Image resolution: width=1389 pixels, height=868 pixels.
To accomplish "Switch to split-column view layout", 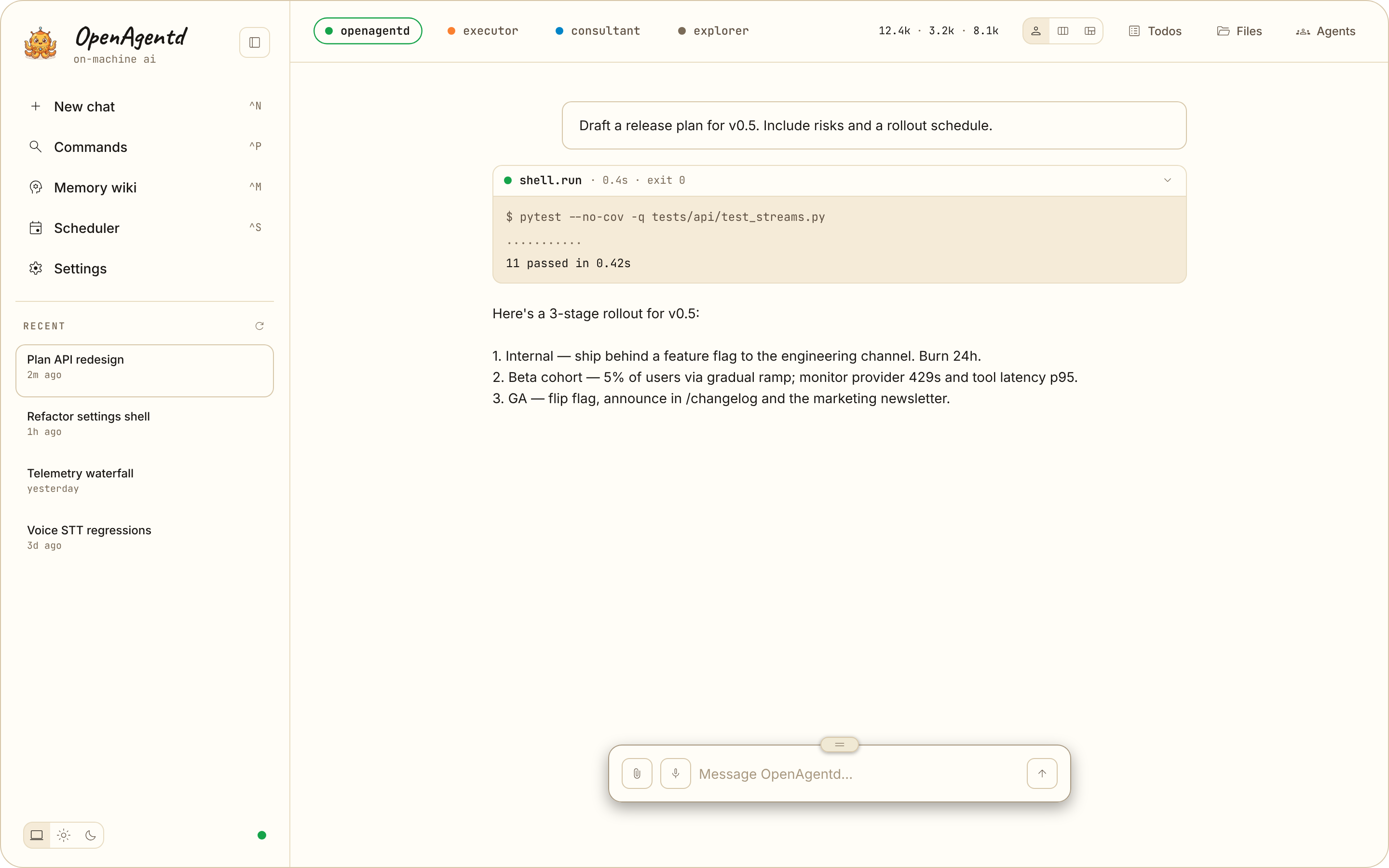I will coord(1063,31).
